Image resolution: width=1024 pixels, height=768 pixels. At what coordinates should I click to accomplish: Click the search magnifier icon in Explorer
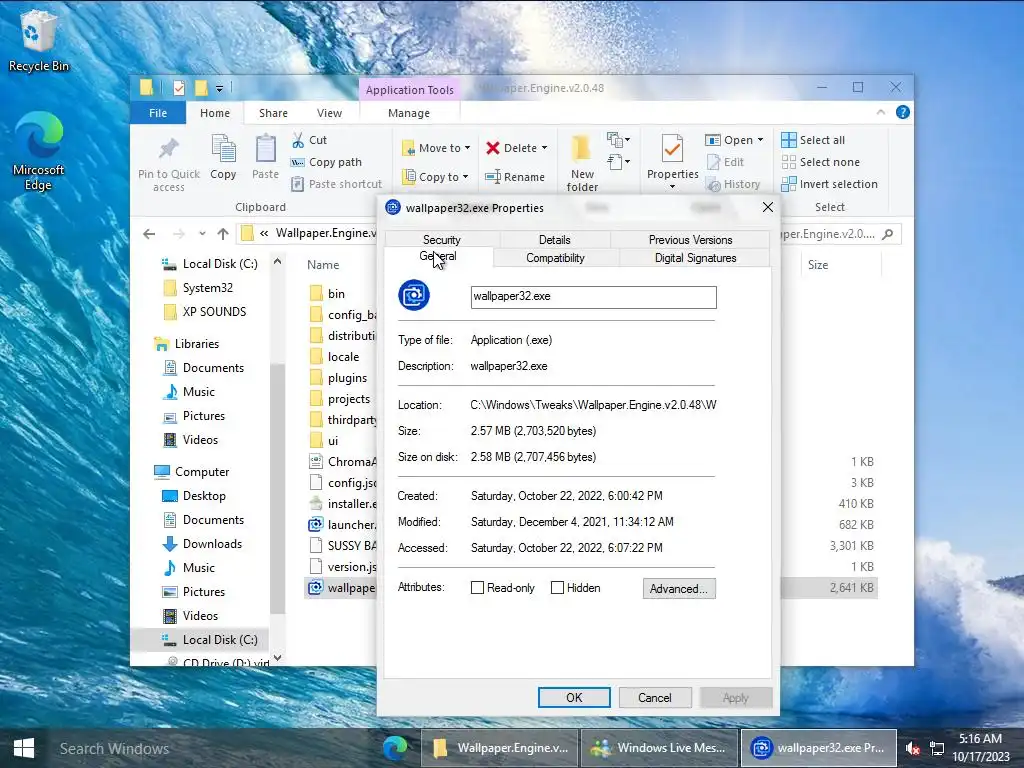pos(888,234)
